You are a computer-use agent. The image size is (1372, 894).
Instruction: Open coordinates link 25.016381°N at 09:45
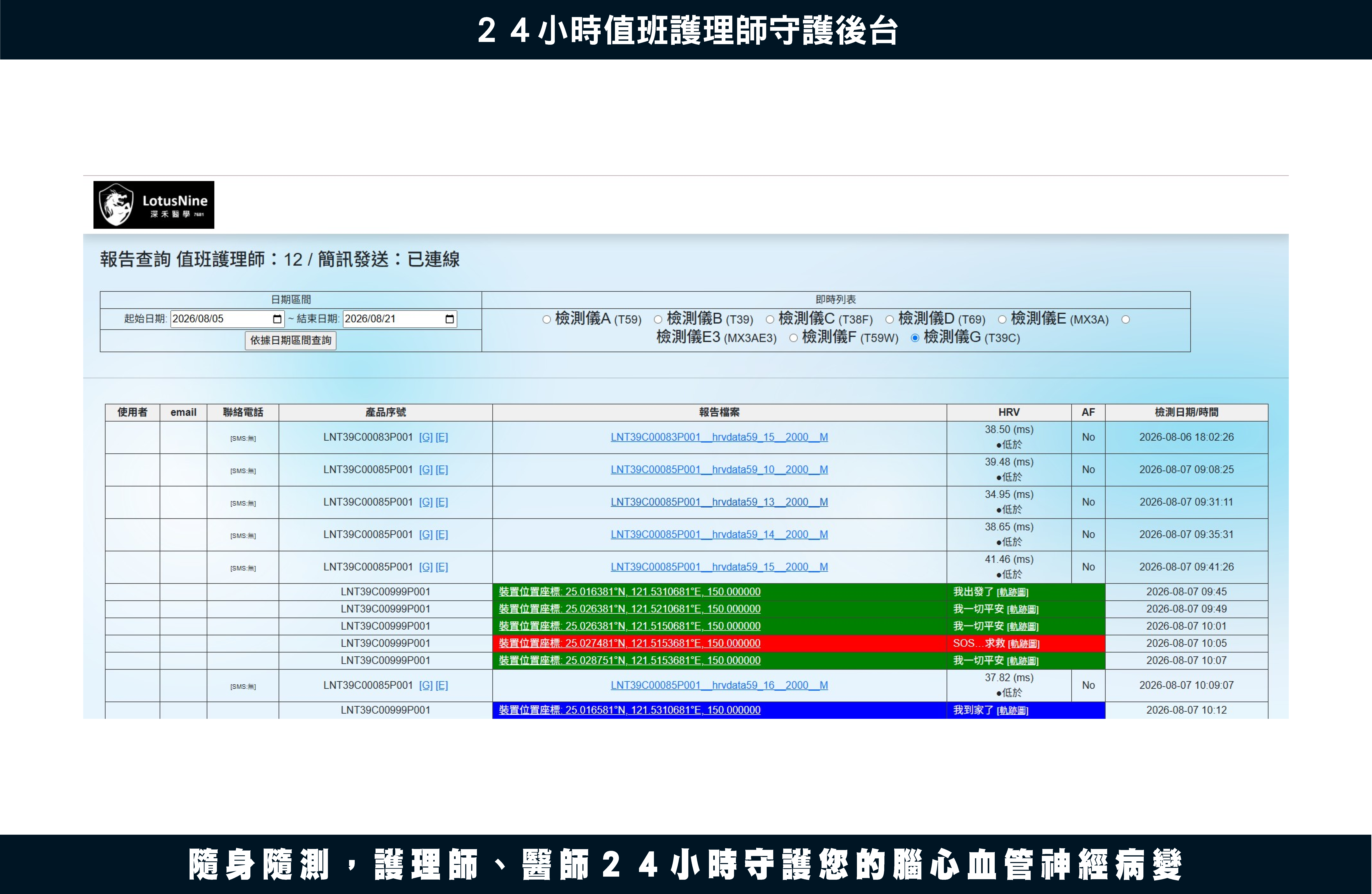tap(630, 592)
